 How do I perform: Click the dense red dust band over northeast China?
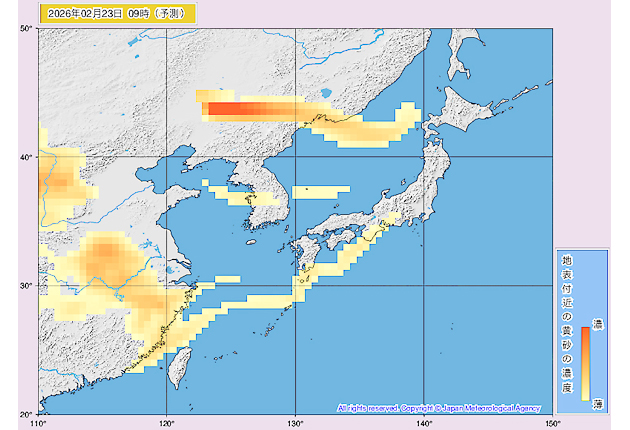(238, 109)
